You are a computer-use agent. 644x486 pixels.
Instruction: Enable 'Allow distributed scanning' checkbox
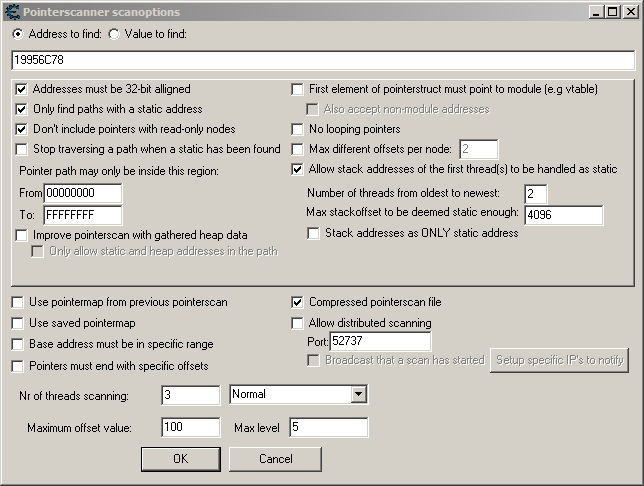tap(298, 323)
